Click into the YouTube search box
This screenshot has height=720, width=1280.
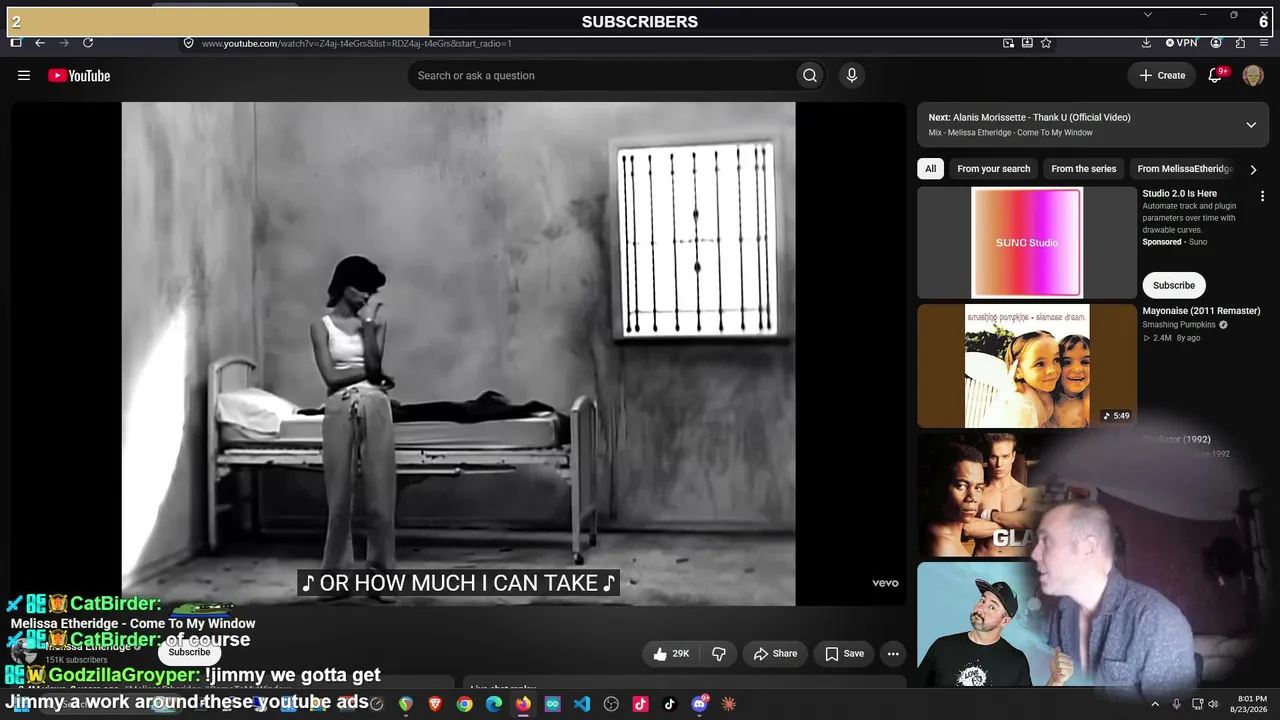tap(601, 75)
